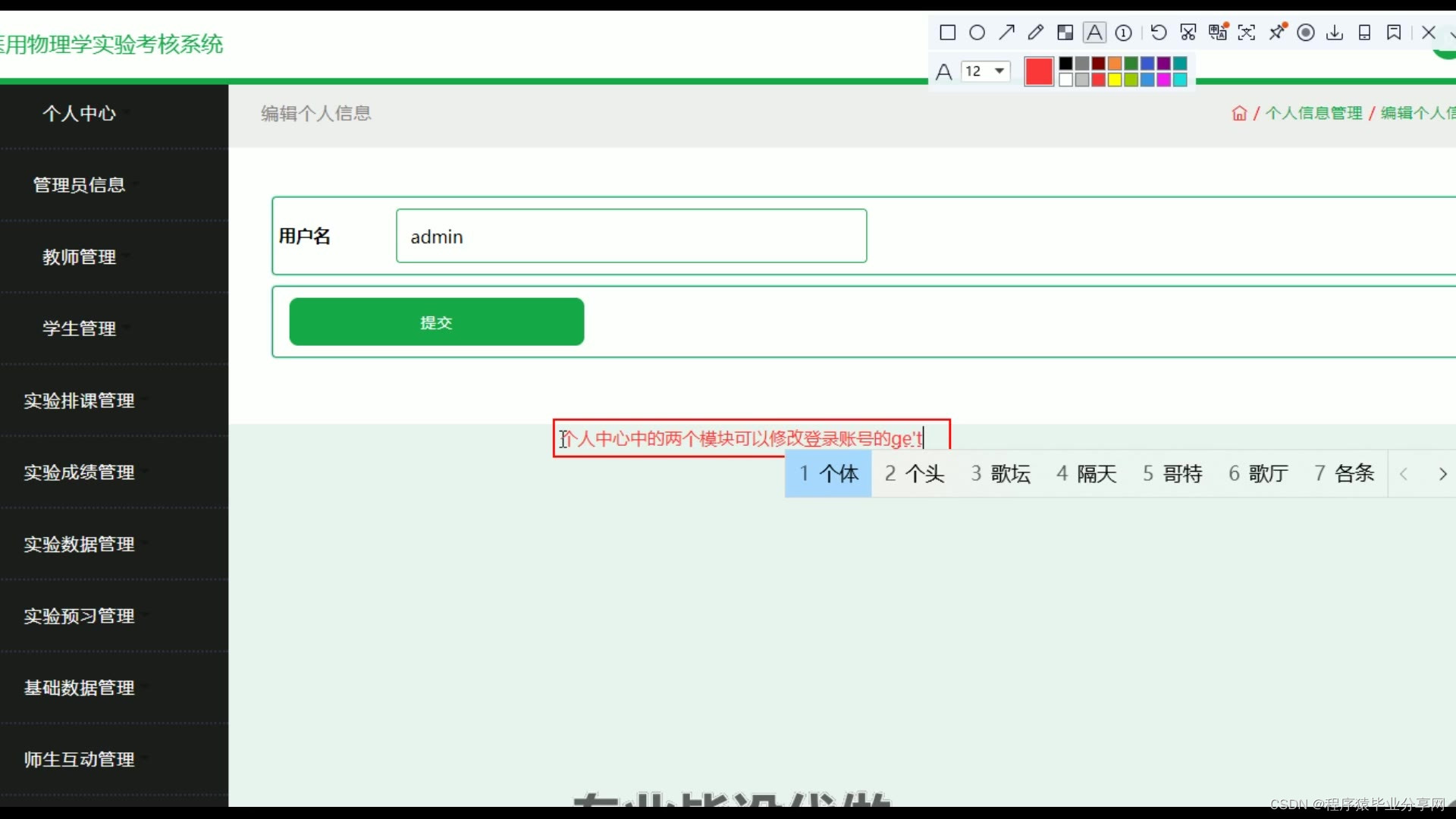
Task: Show next page of IME candidates
Action: (1442, 474)
